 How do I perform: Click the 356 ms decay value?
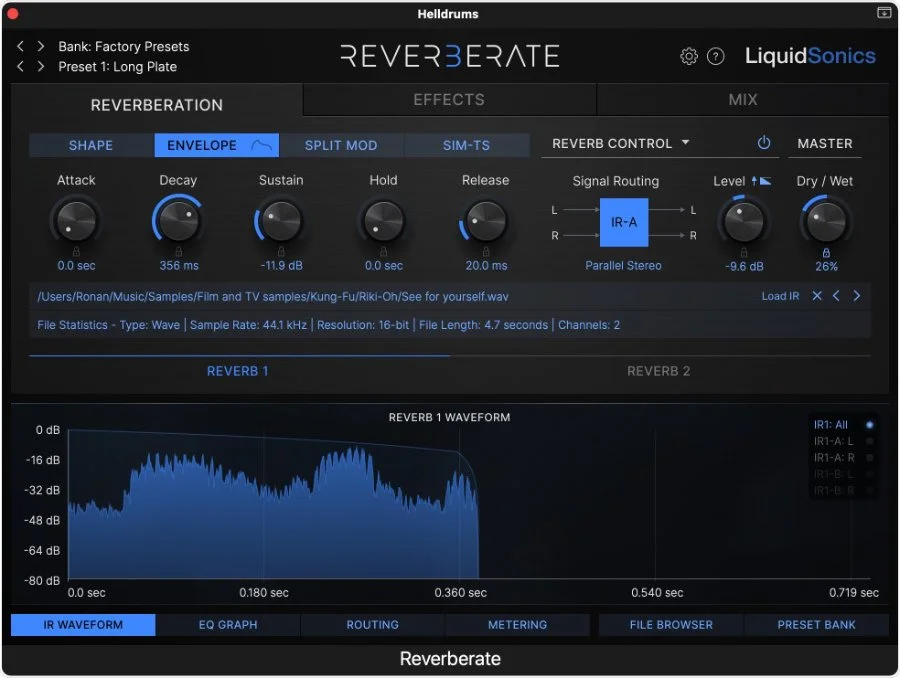point(179,266)
